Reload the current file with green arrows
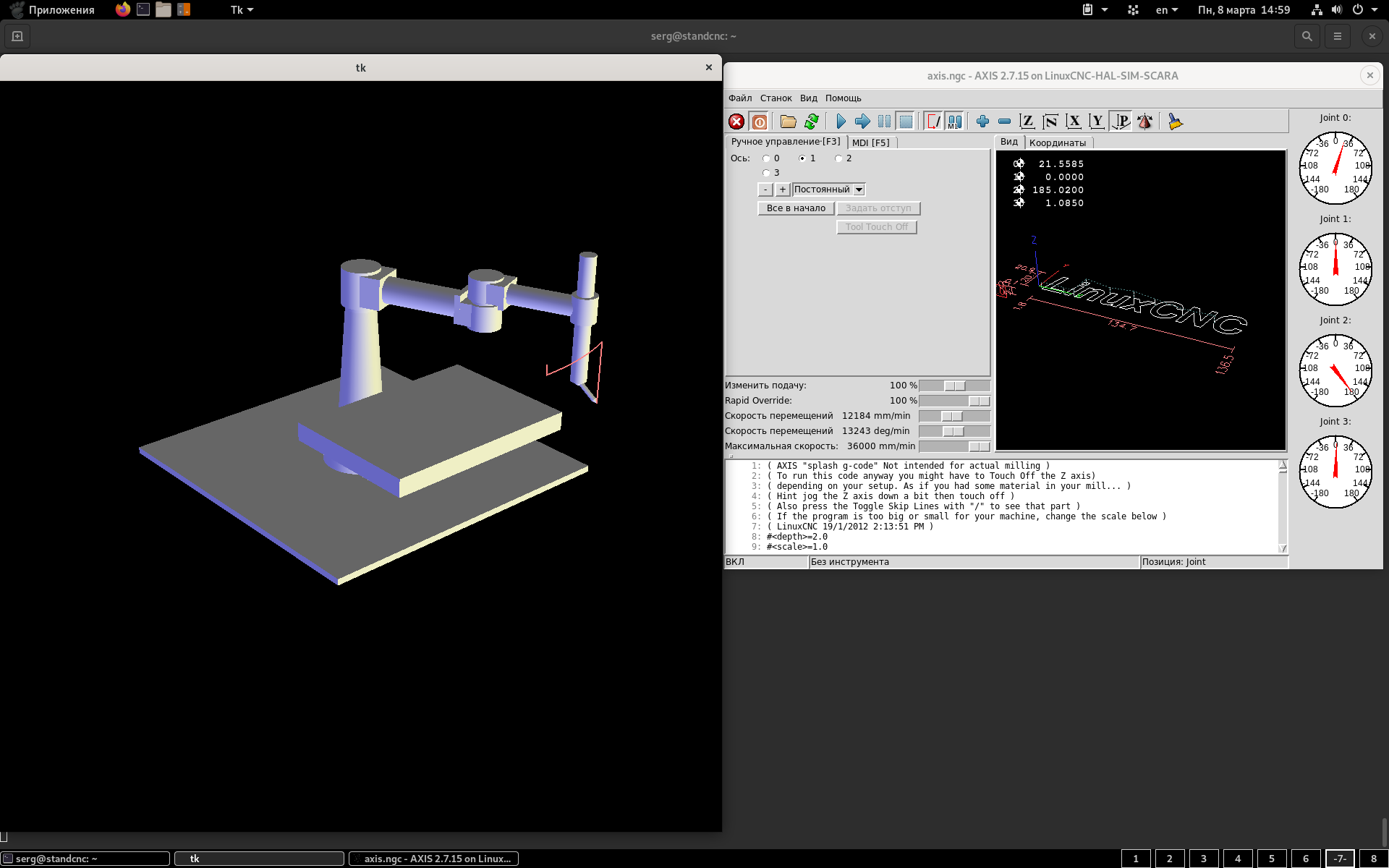This screenshot has height=868, width=1389. click(x=812, y=122)
